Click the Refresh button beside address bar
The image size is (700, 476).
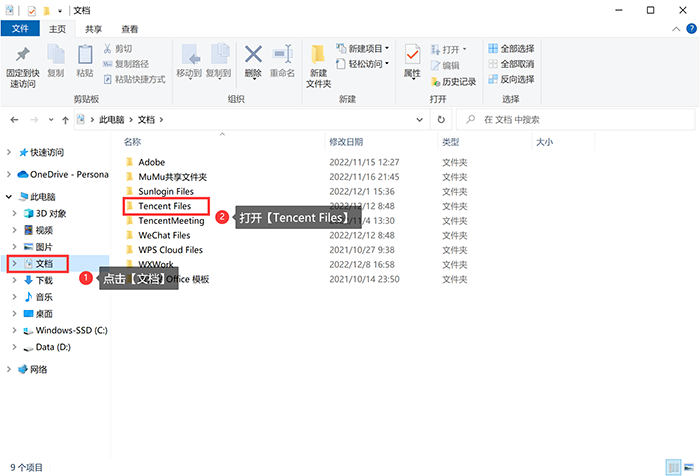441,120
